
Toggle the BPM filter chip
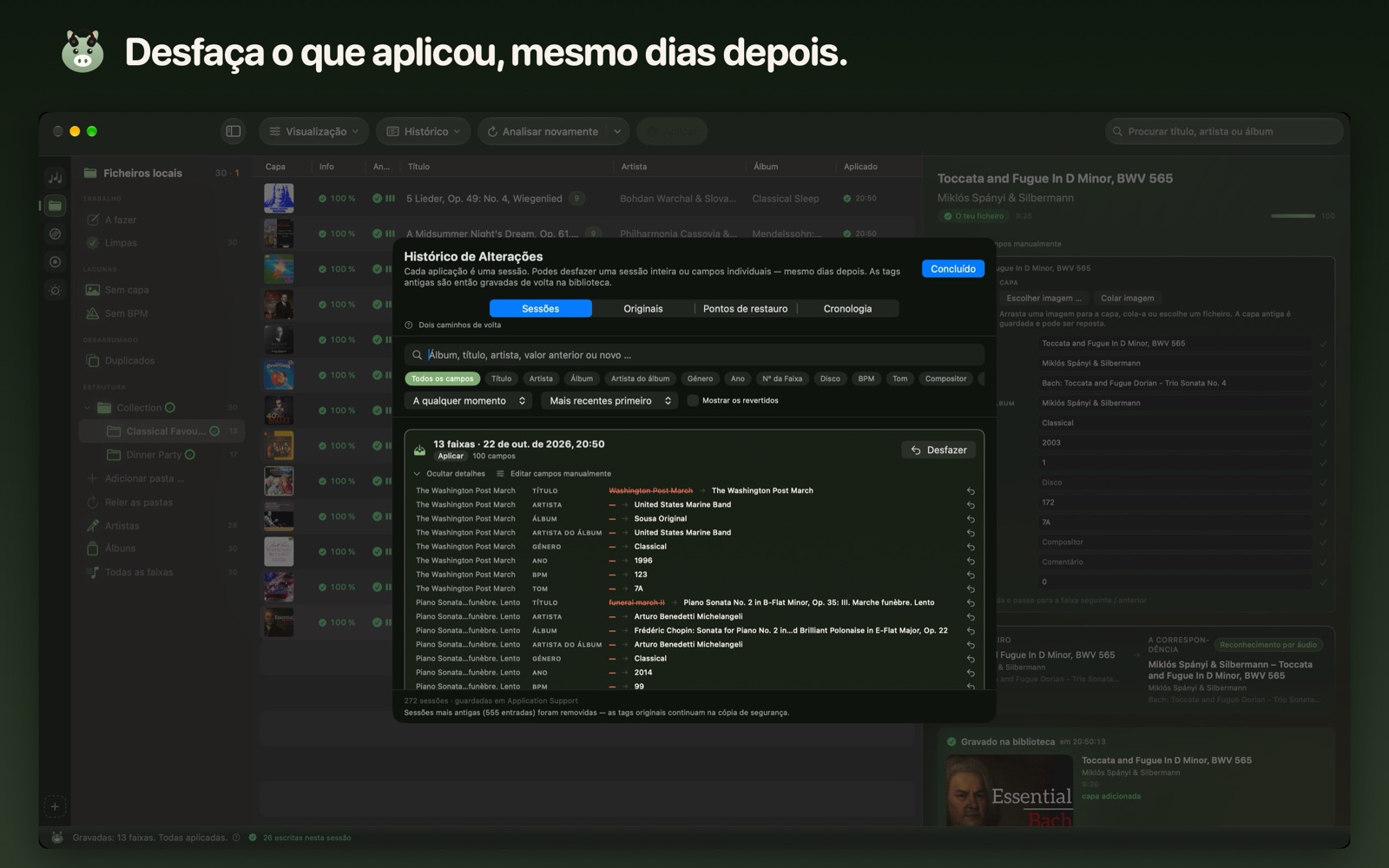tap(866, 378)
